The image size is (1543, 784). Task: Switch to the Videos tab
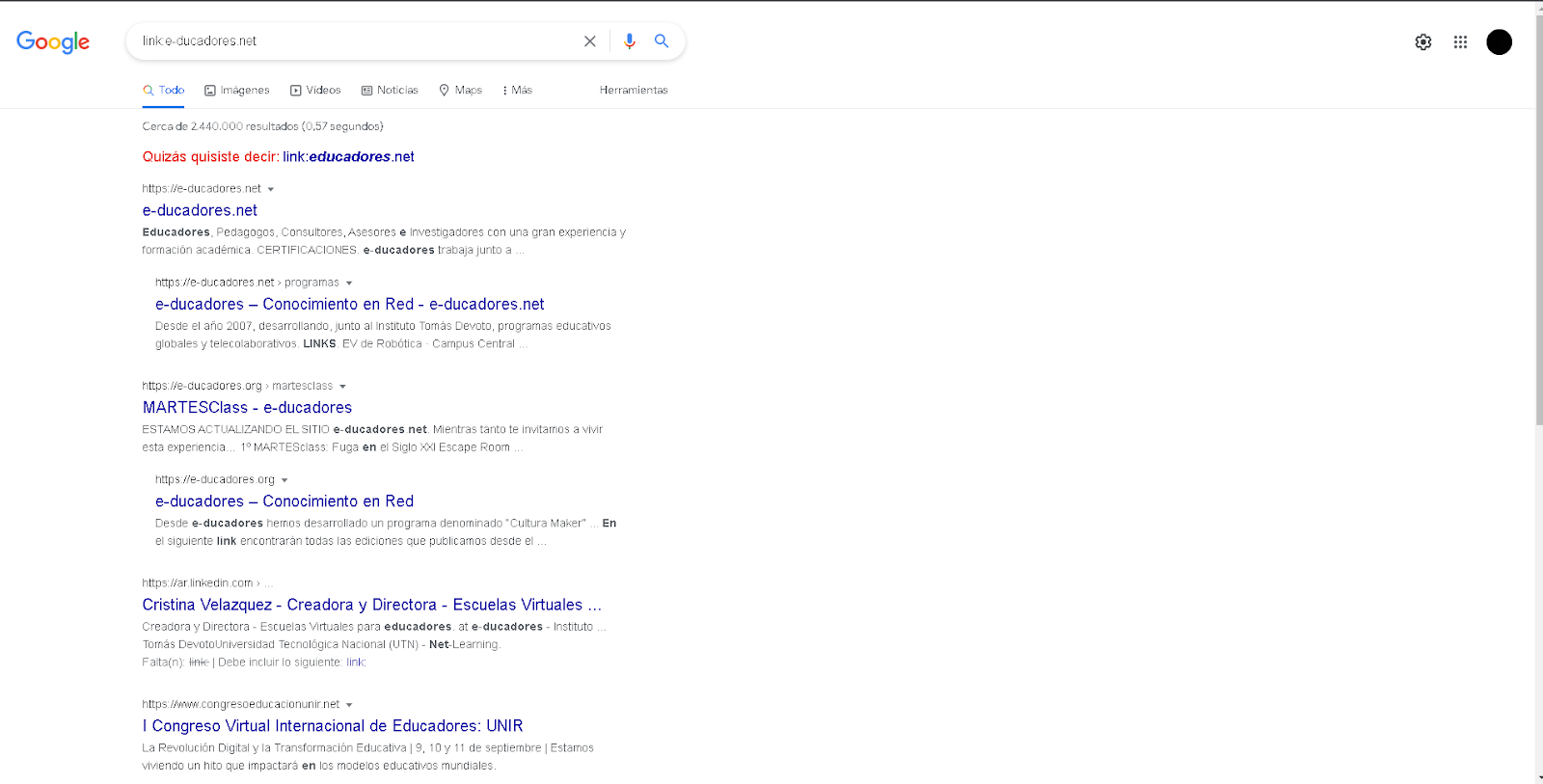pos(315,91)
